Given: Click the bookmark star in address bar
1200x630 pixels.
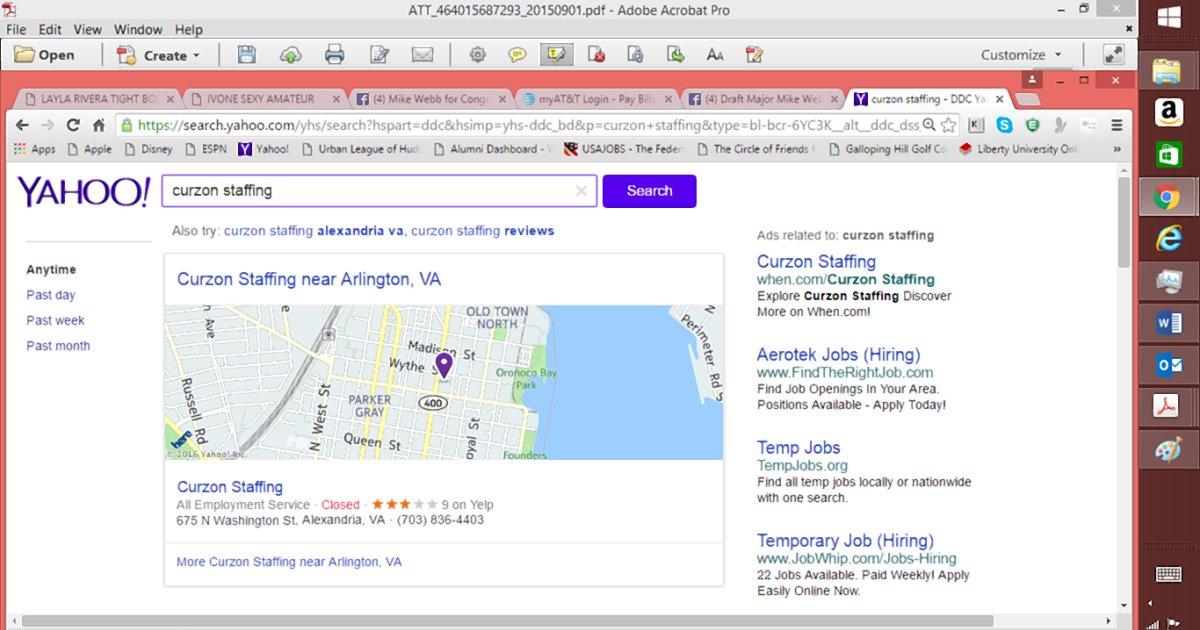Looking at the screenshot, I should coord(949,125).
